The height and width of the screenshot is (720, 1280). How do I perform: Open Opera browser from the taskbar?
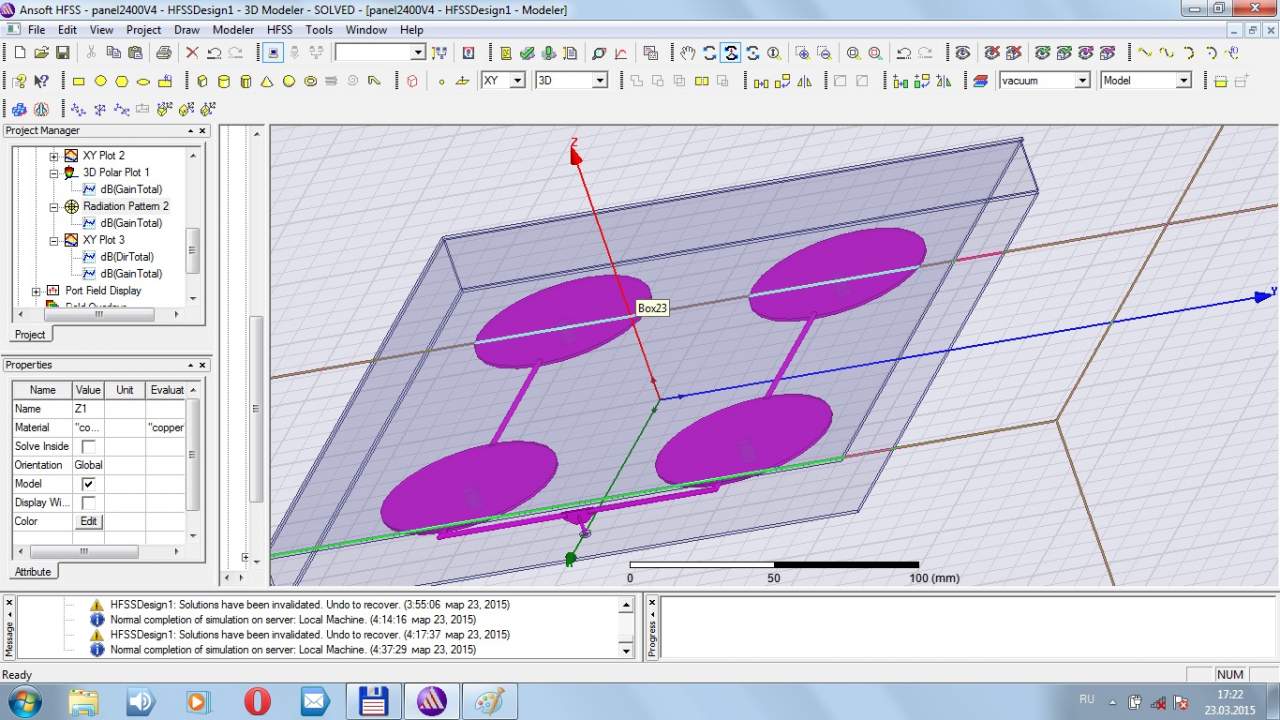pyautogui.click(x=257, y=701)
